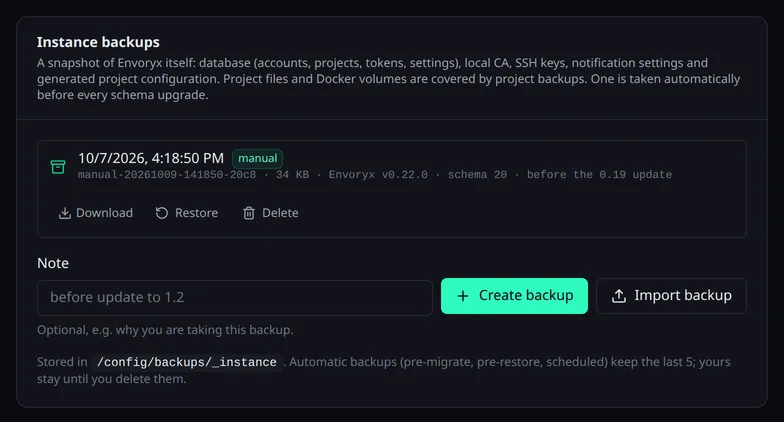Click the /config/backups/_instance path
784x422 pixels.
[x=186, y=362]
